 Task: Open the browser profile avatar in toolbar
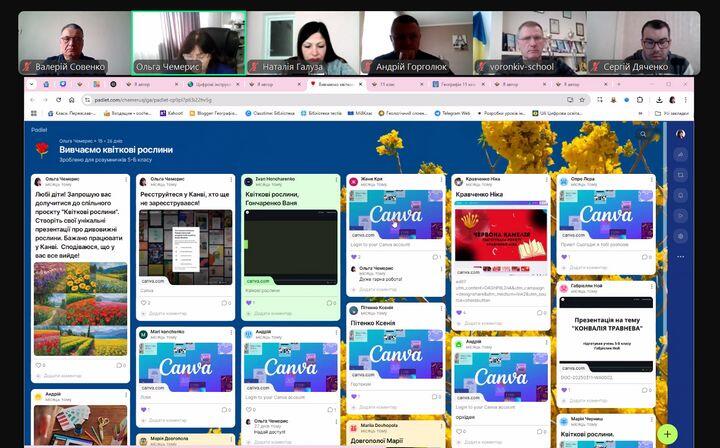coord(673,100)
